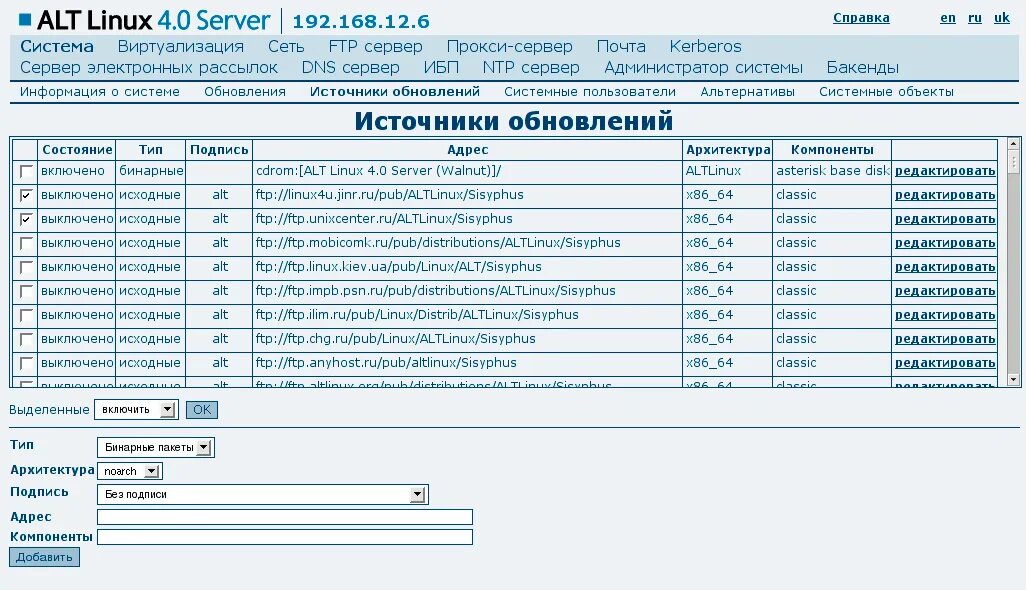Focus the Компоненты input field
The height and width of the screenshot is (590, 1026).
[285, 537]
